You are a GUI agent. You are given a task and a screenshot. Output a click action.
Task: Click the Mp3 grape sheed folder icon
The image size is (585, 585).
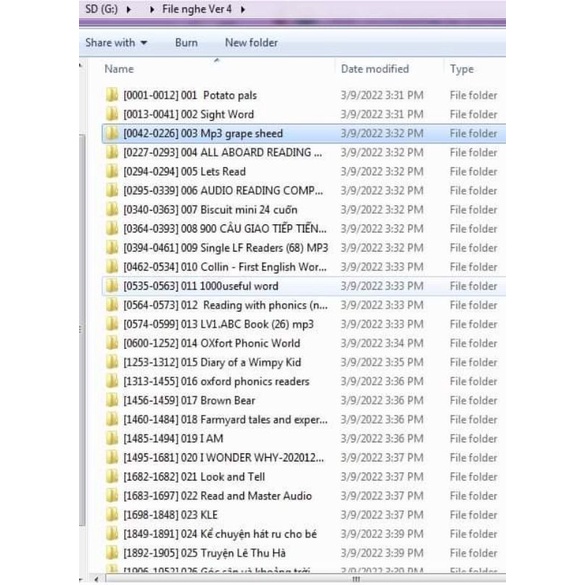112,133
